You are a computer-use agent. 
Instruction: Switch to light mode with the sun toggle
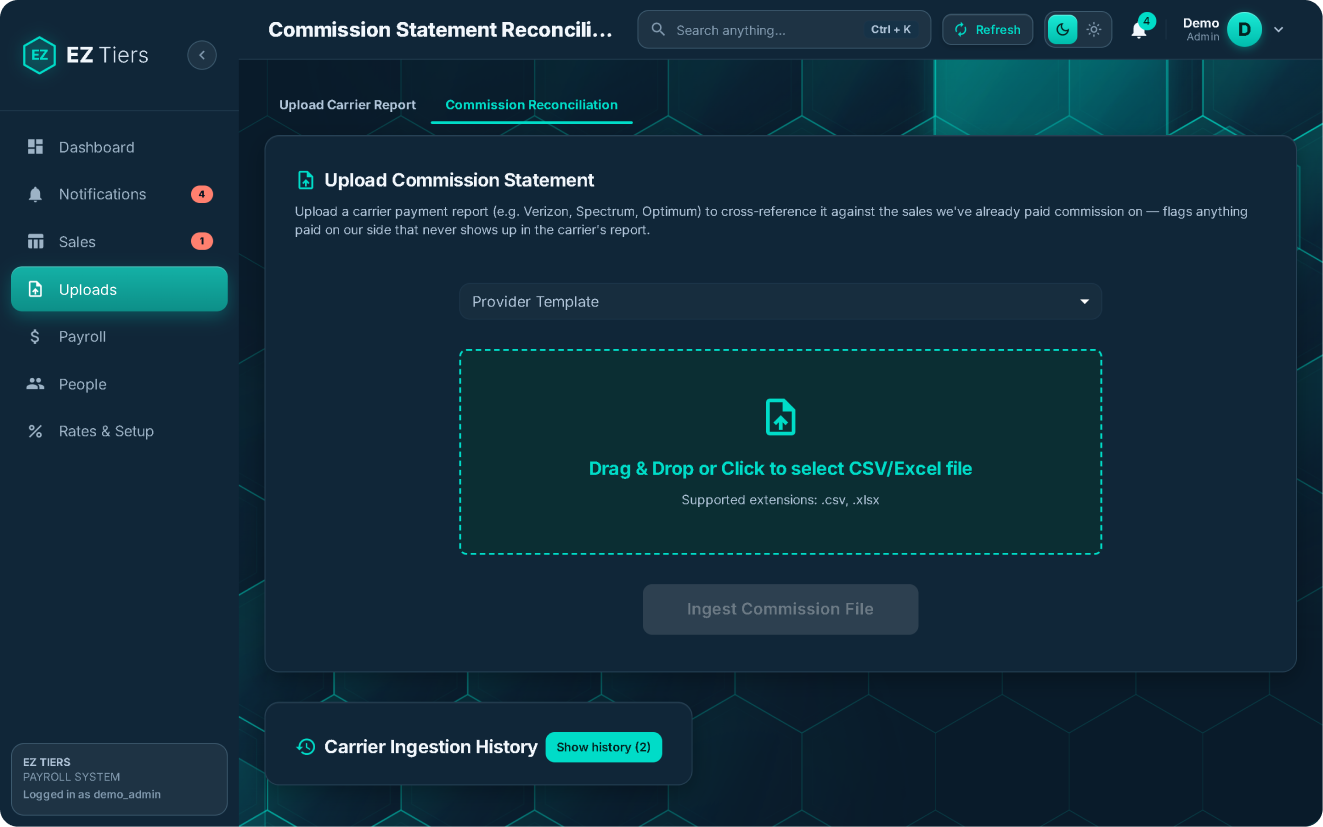[1094, 30]
